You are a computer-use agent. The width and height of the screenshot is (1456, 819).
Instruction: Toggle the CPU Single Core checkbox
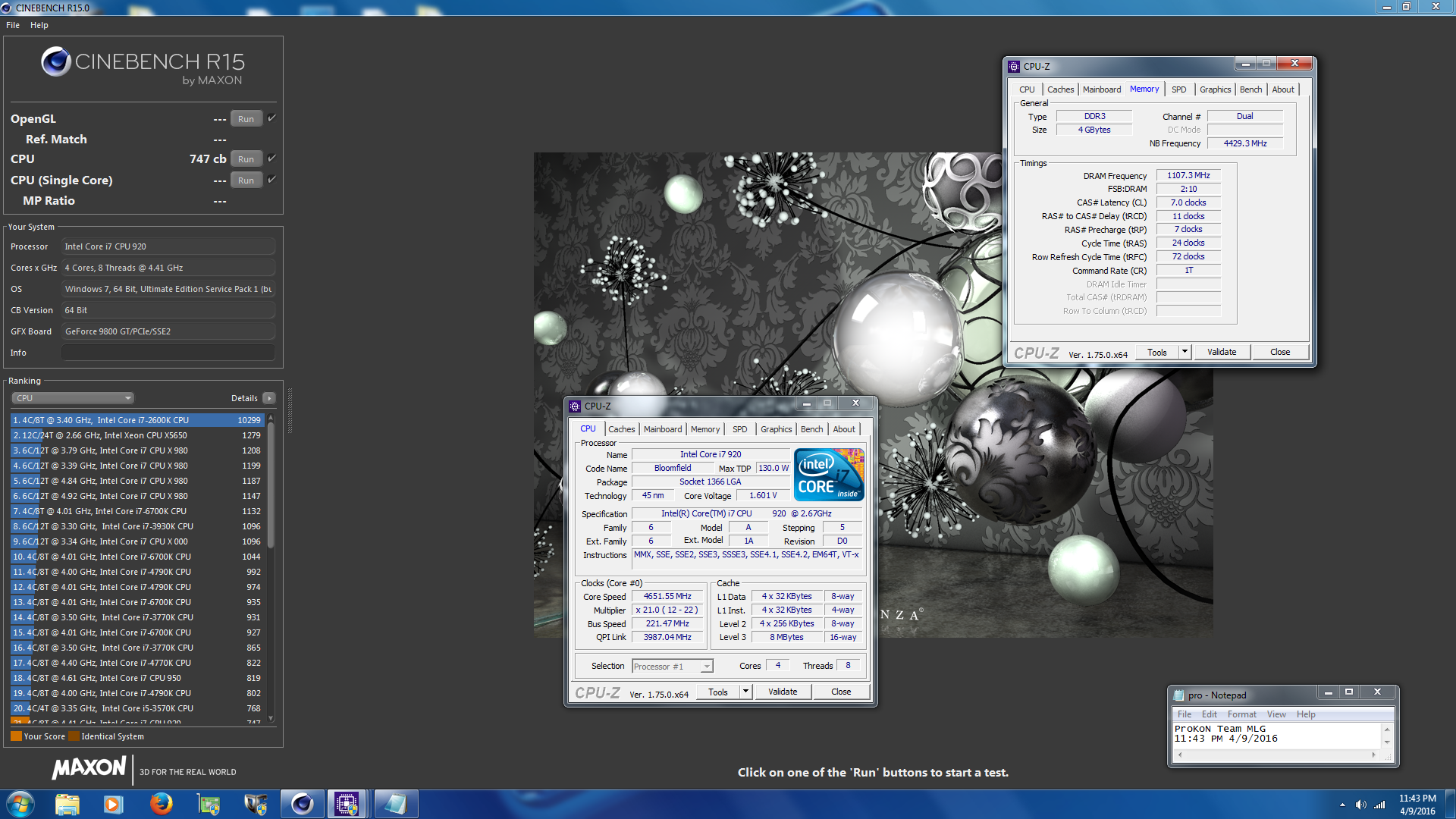(x=271, y=179)
